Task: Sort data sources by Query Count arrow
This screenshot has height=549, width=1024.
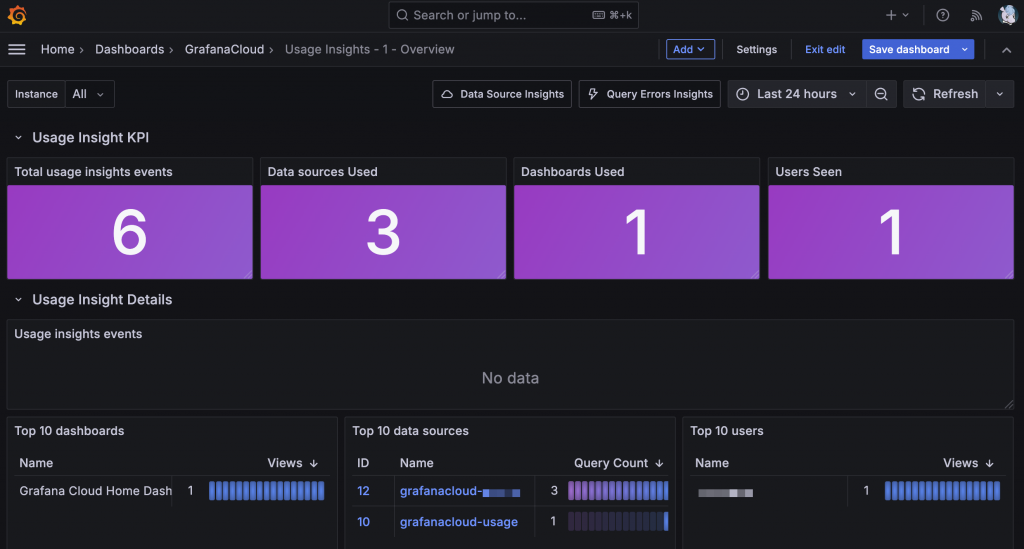Action: [660, 463]
